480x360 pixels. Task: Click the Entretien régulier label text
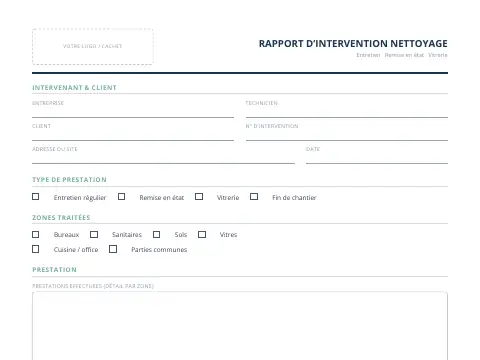click(x=80, y=198)
